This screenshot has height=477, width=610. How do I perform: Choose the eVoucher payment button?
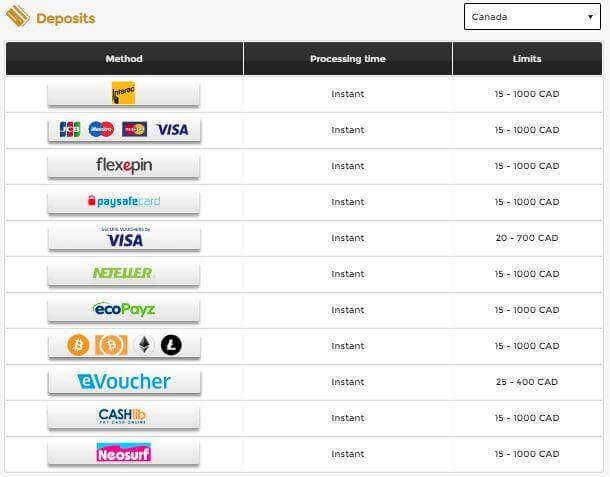click(124, 382)
